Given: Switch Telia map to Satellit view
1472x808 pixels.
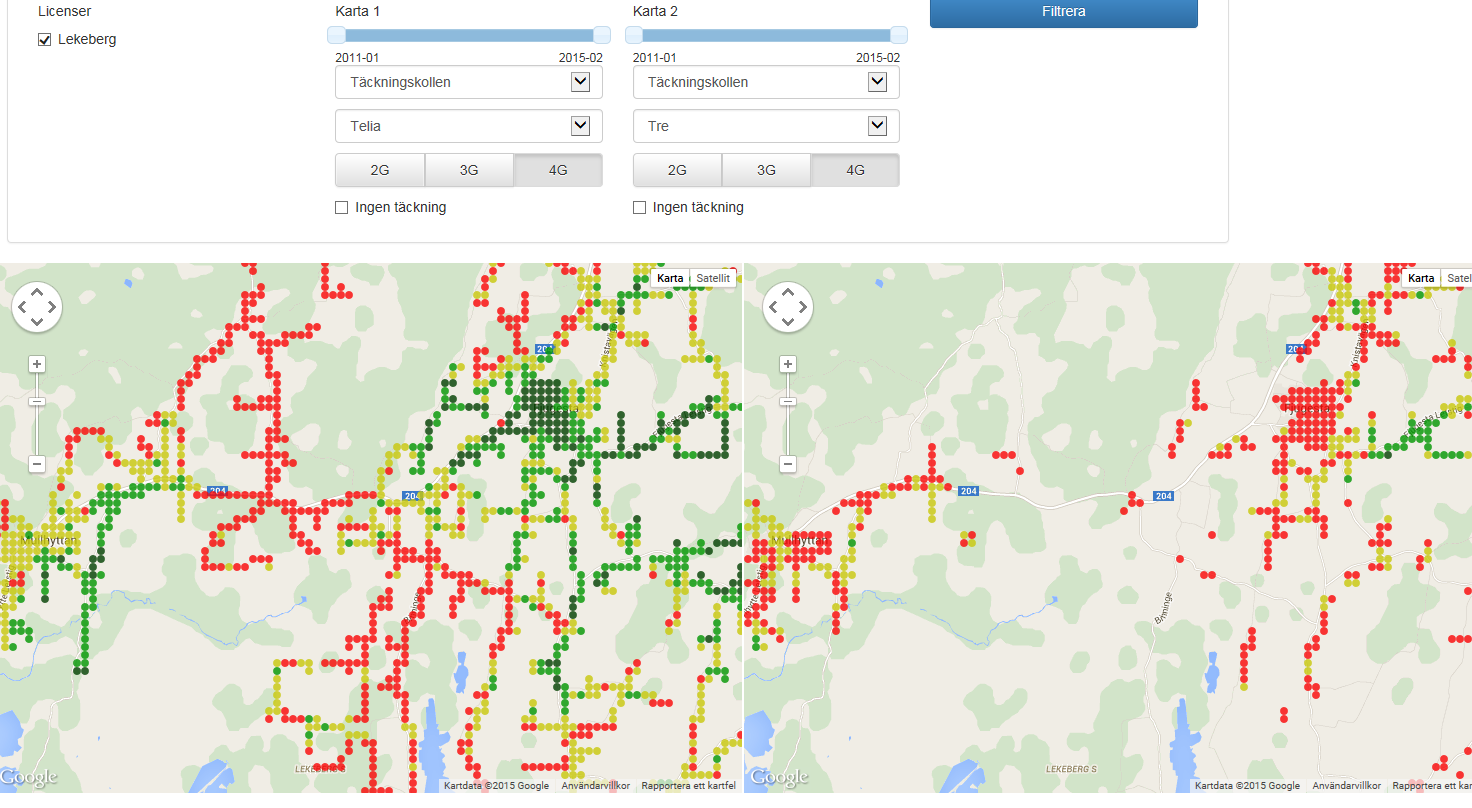Looking at the screenshot, I should pyautogui.click(x=713, y=278).
